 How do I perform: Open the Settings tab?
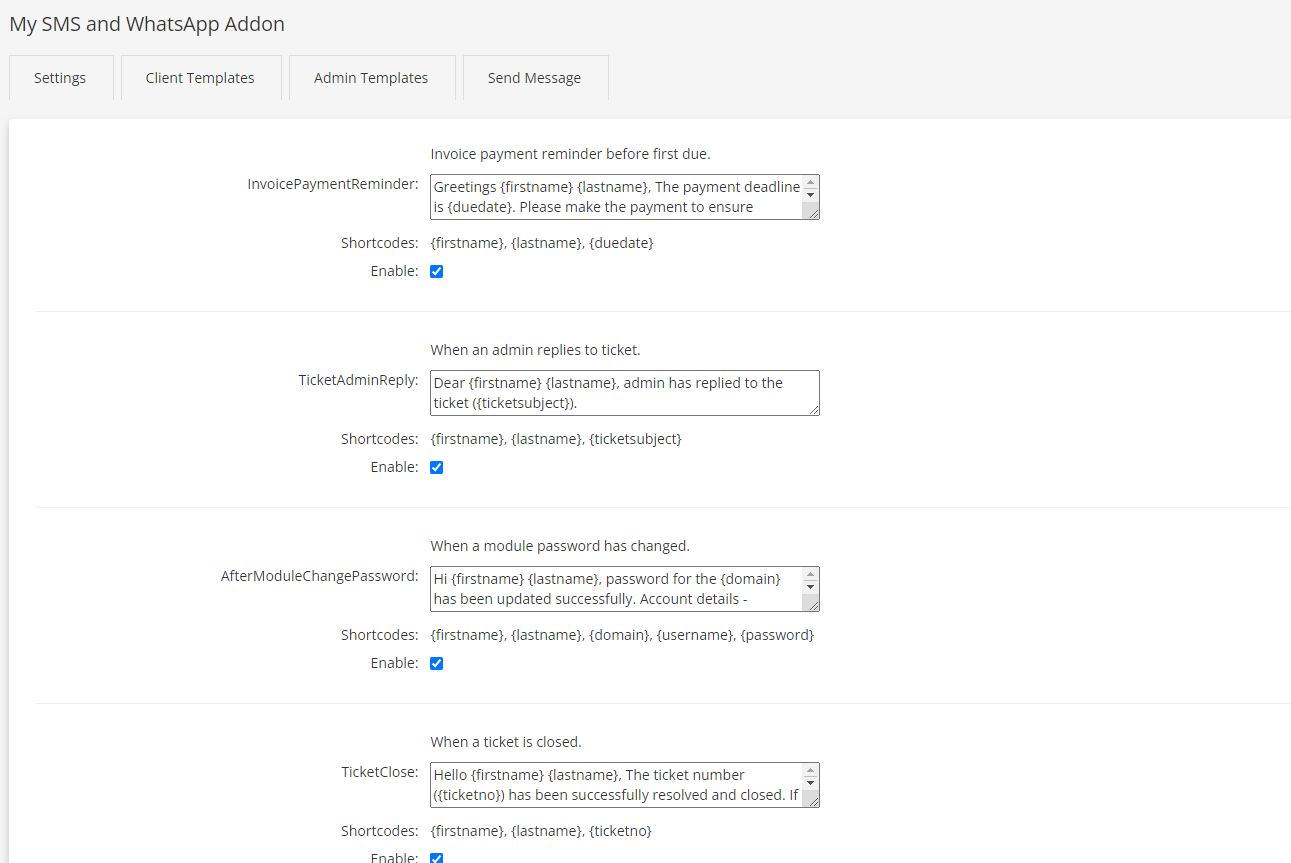(x=60, y=78)
